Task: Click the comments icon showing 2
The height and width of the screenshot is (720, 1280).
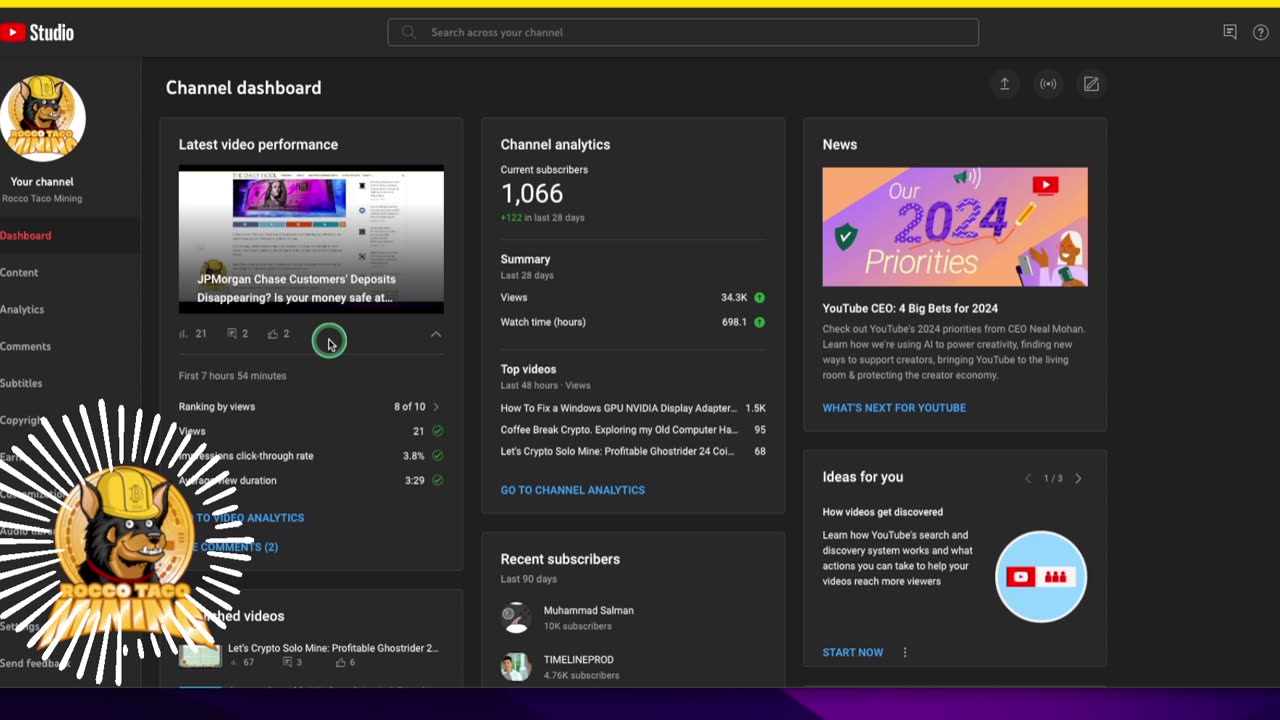Action: click(x=232, y=334)
